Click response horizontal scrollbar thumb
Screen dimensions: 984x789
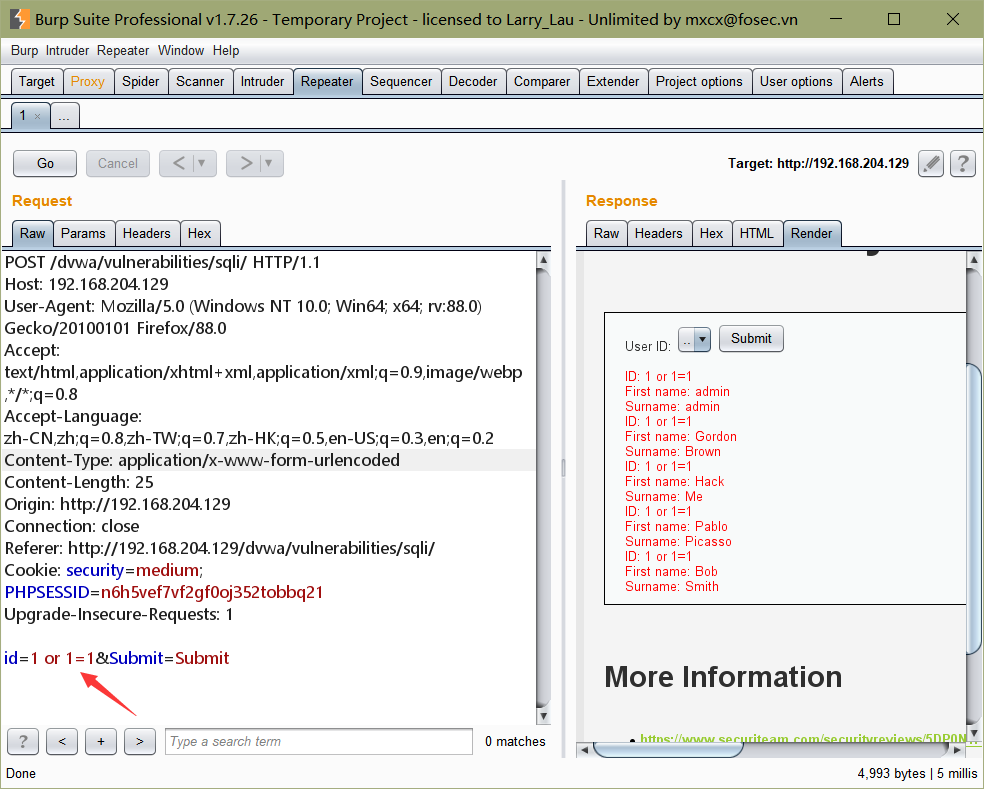tap(668, 749)
